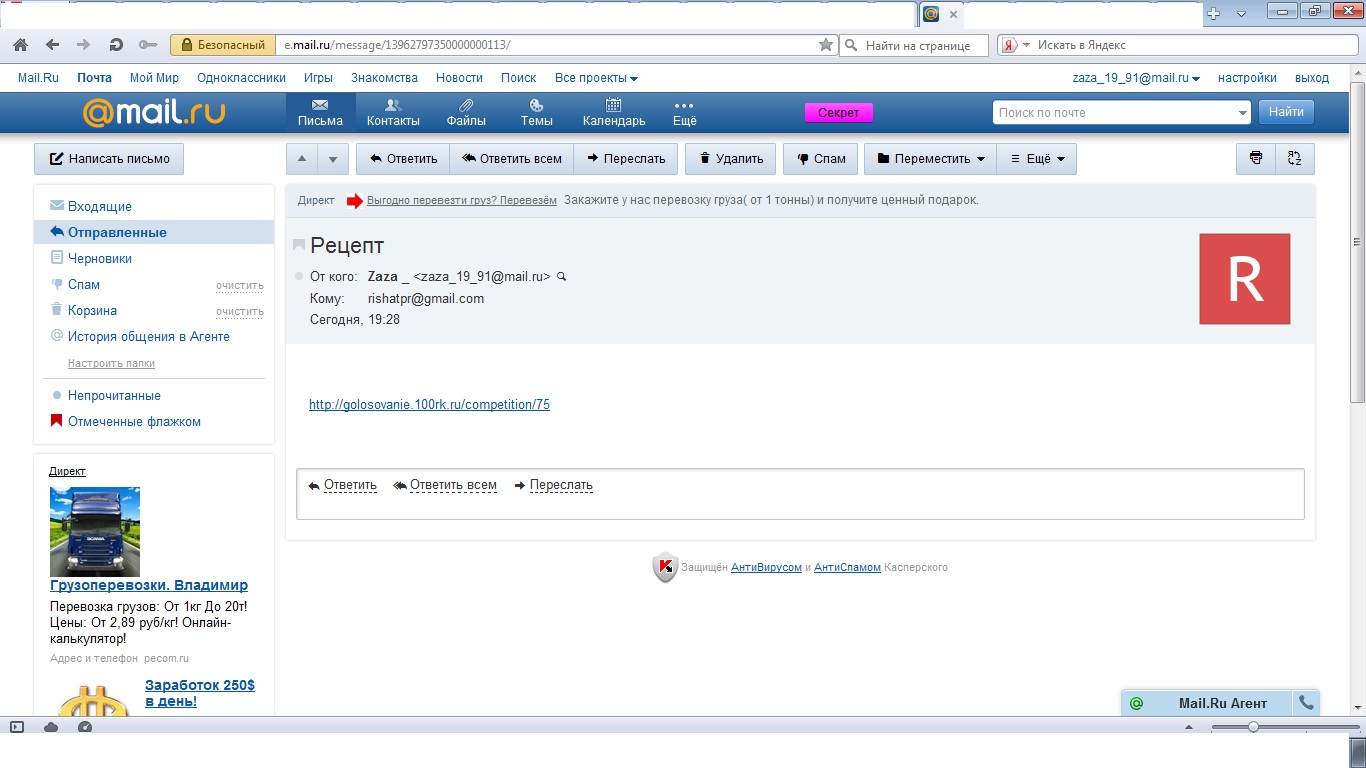Go to previous message with up arrow
1366x768 pixels.
coord(302,159)
